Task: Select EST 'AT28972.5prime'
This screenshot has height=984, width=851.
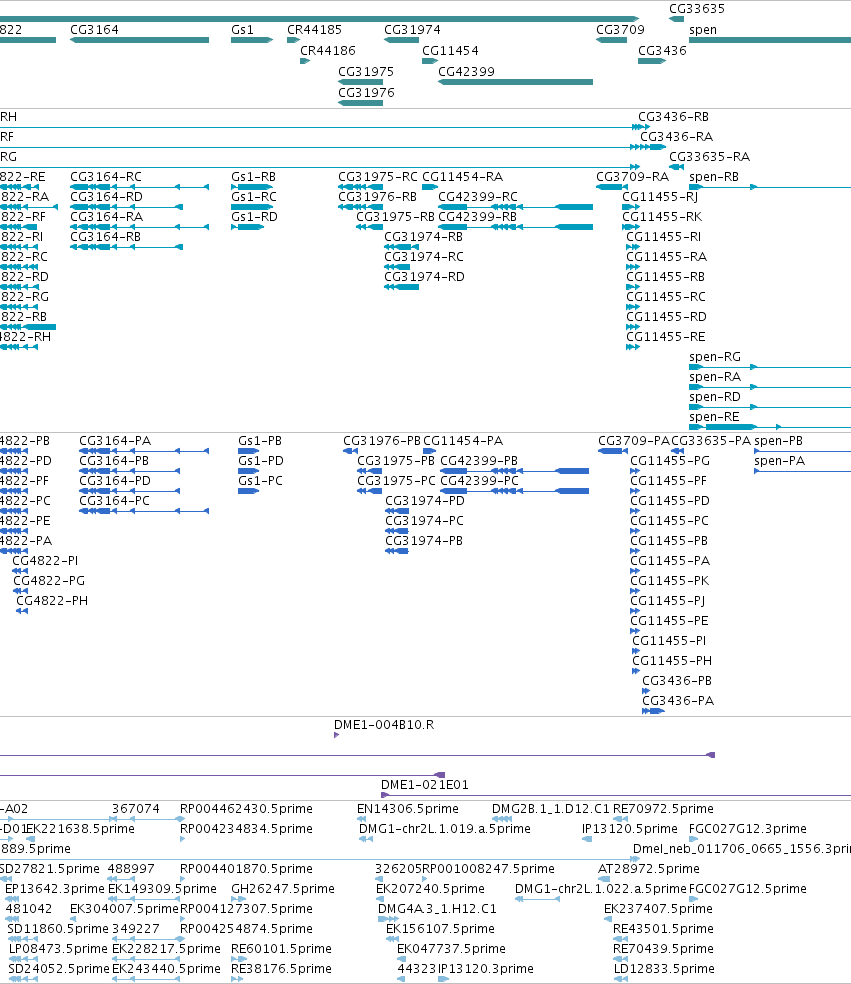Action: pos(649,869)
